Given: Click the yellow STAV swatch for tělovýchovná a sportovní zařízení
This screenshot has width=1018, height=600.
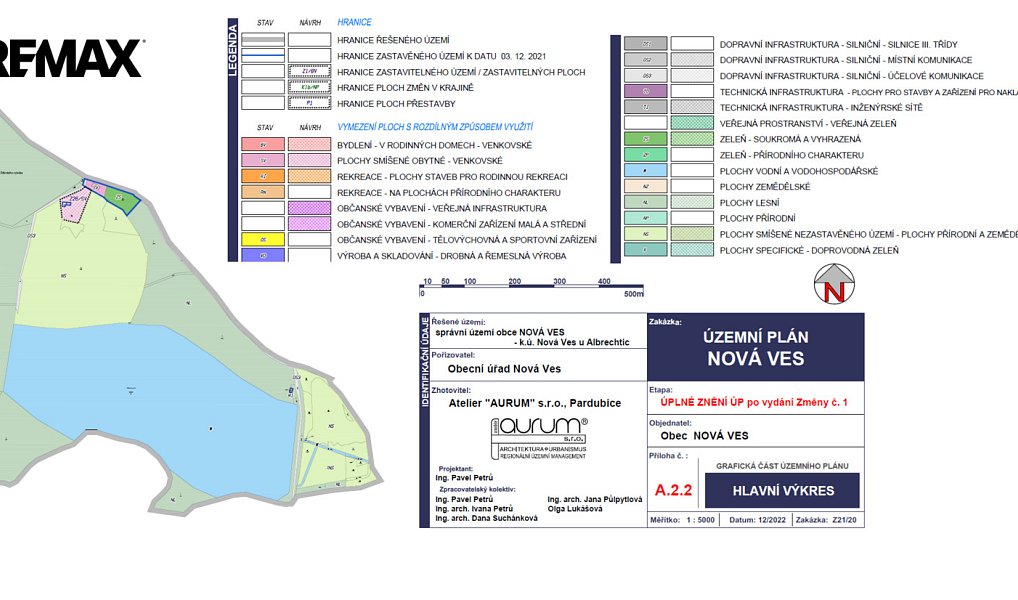Looking at the screenshot, I should 263,240.
